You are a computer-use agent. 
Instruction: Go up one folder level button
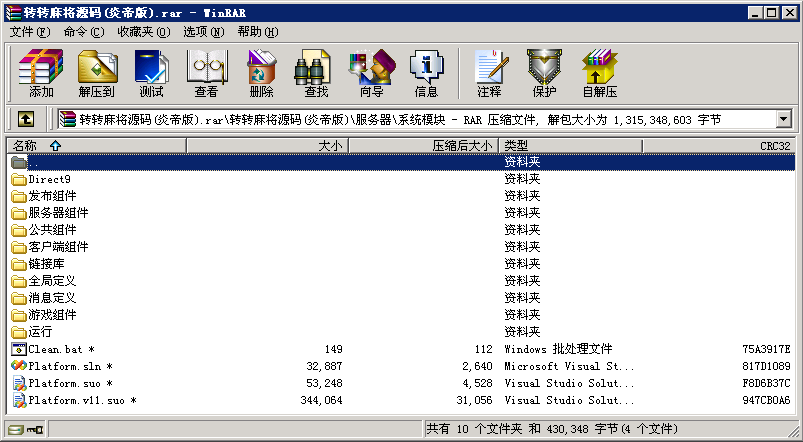(26, 120)
